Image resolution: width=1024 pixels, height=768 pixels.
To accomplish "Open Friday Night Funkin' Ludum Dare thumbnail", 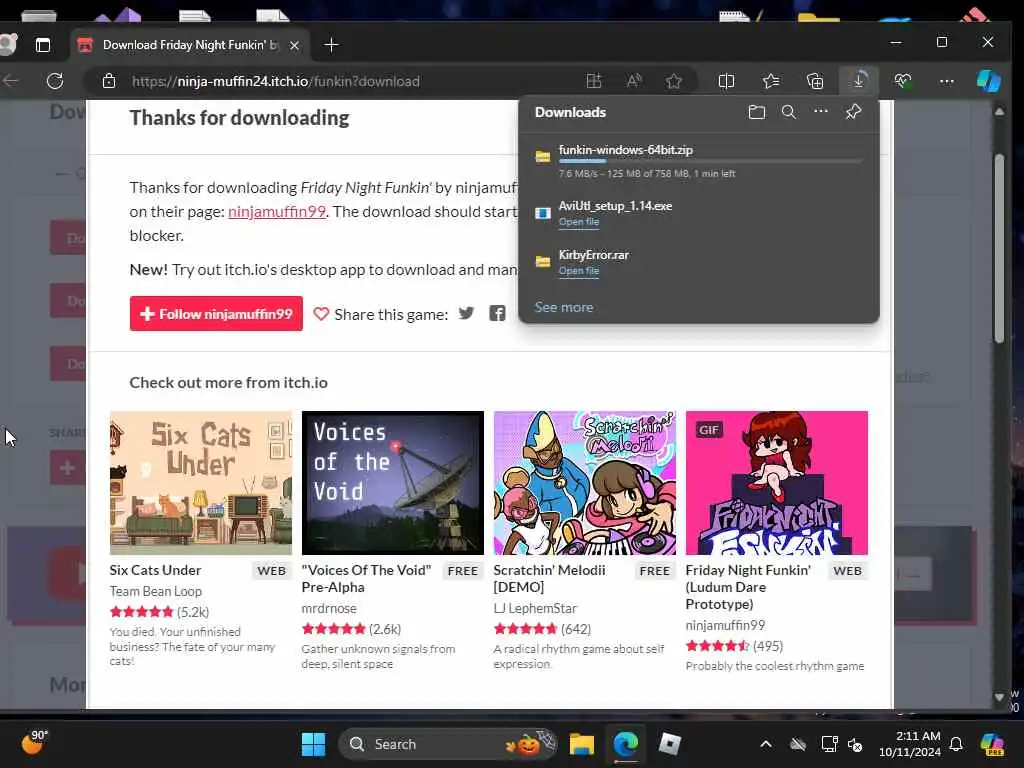I will (777, 483).
